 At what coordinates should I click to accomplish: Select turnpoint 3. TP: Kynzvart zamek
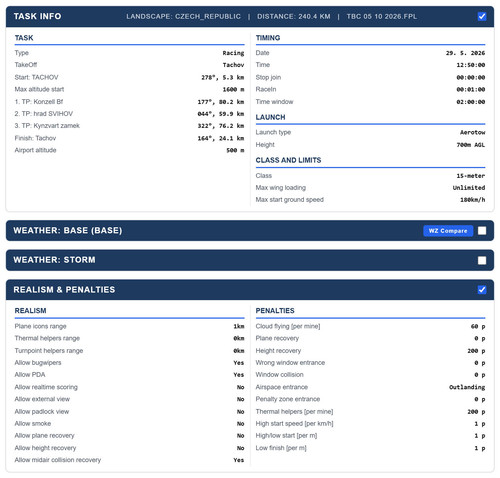coord(47,126)
